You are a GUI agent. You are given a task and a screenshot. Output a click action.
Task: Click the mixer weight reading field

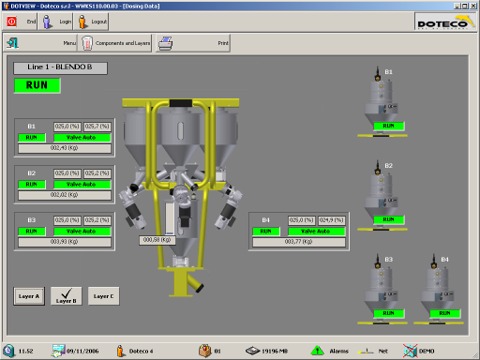pos(157,240)
